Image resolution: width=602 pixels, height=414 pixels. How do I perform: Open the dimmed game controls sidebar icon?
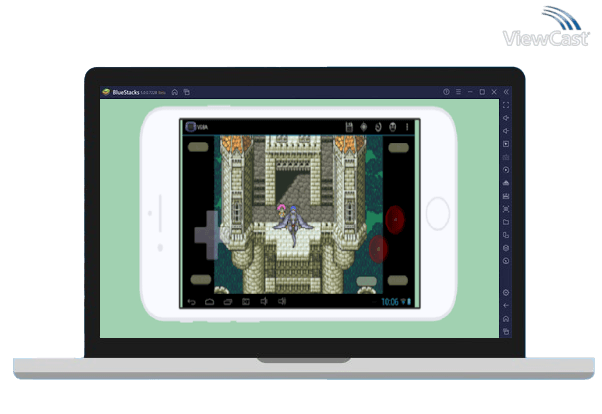[x=506, y=157]
